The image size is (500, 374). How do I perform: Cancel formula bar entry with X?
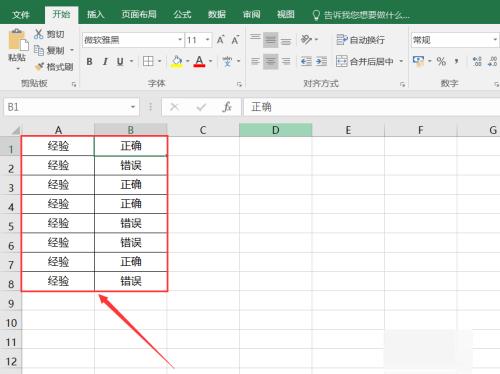click(x=174, y=107)
